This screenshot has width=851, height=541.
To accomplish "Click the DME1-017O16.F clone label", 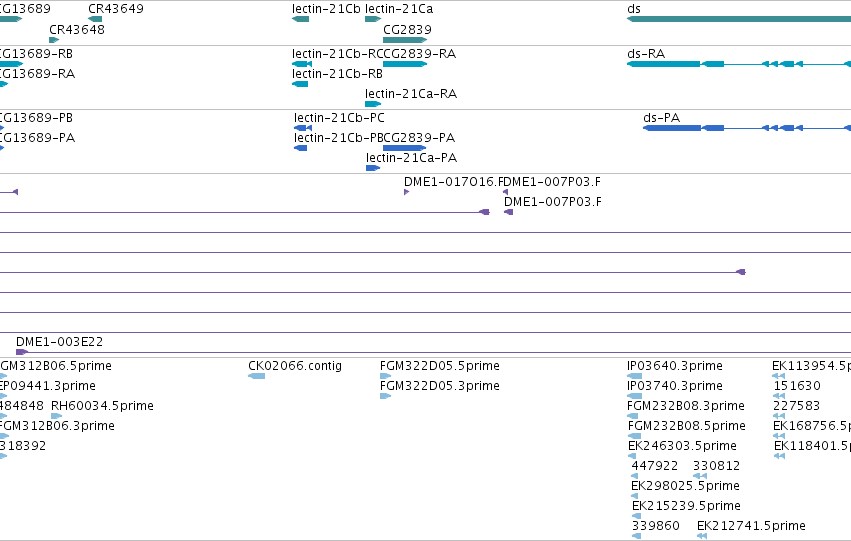I will tap(454, 182).
